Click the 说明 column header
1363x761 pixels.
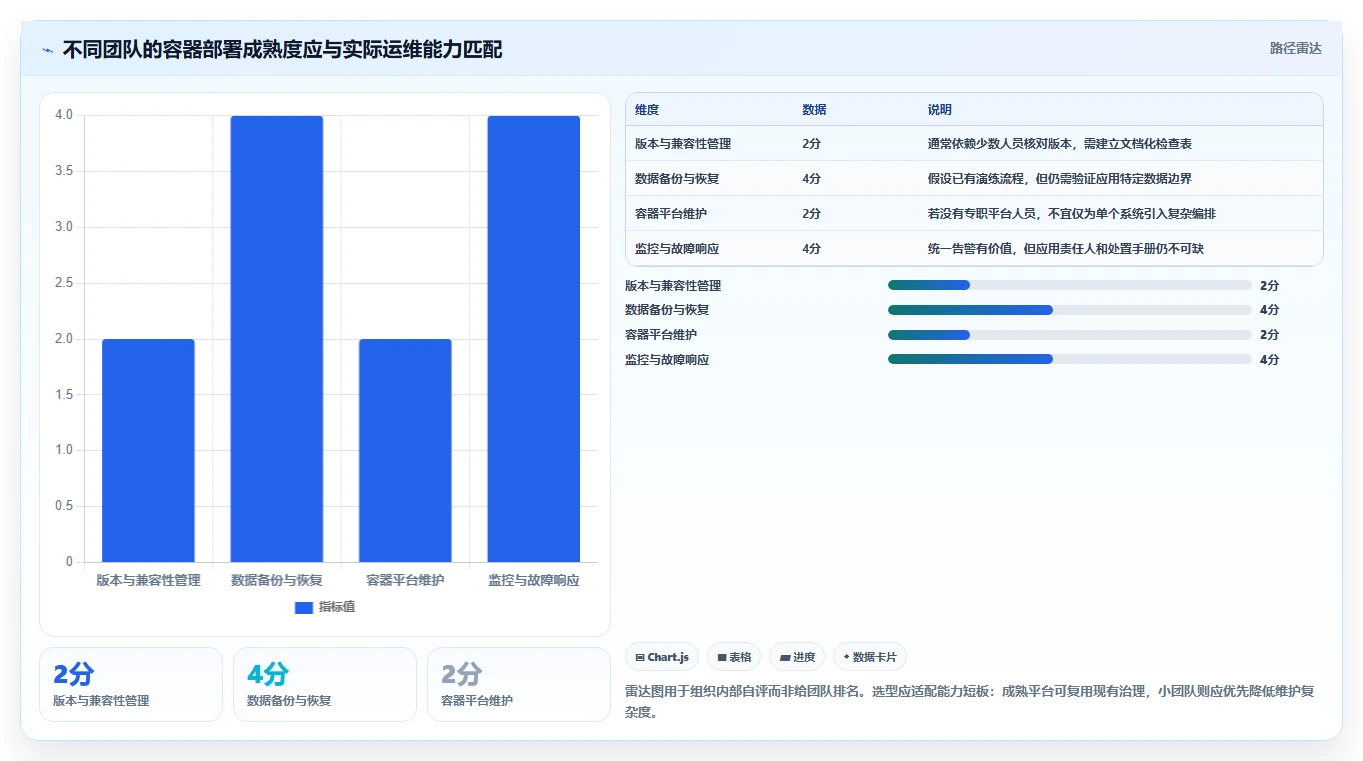pos(940,110)
